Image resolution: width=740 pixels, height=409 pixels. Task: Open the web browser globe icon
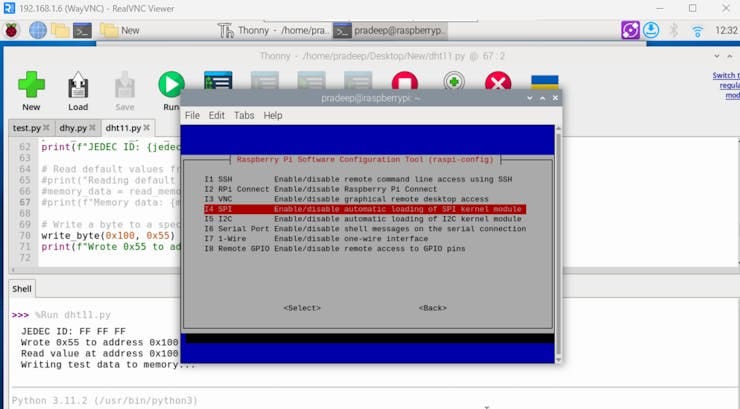(38, 31)
